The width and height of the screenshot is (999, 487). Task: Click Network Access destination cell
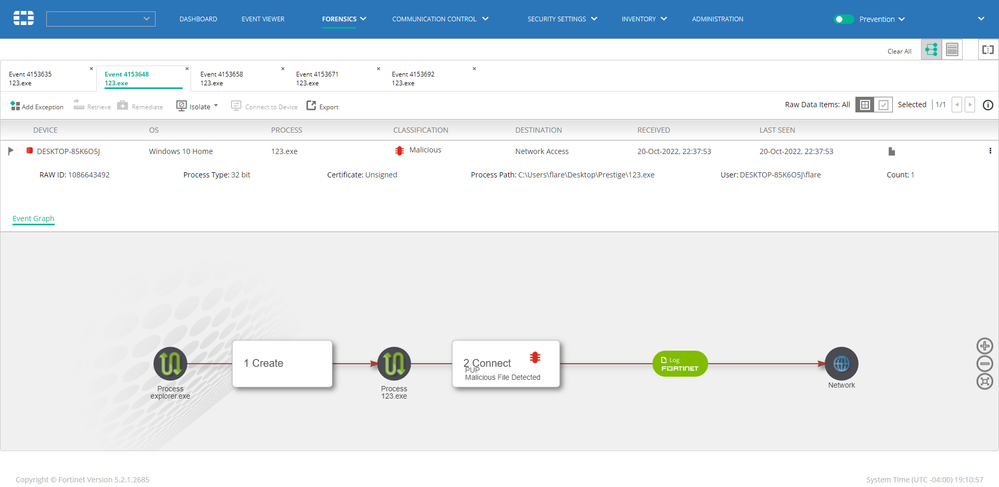(x=542, y=151)
